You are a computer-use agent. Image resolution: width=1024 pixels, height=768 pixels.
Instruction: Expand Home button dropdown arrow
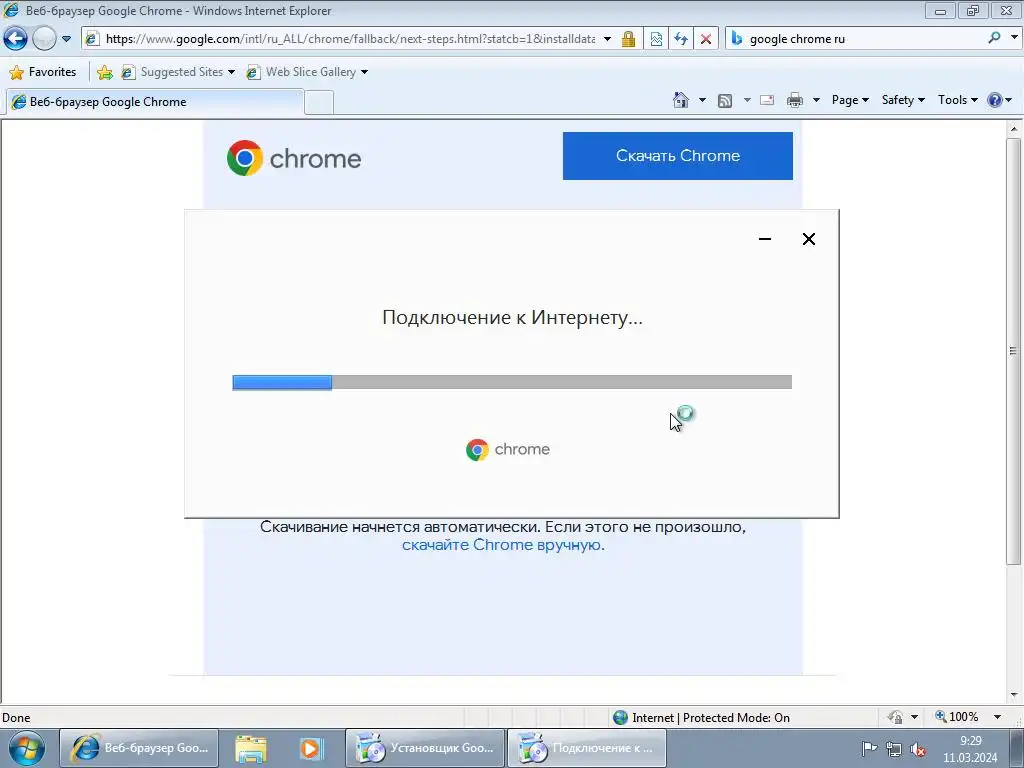(x=702, y=100)
